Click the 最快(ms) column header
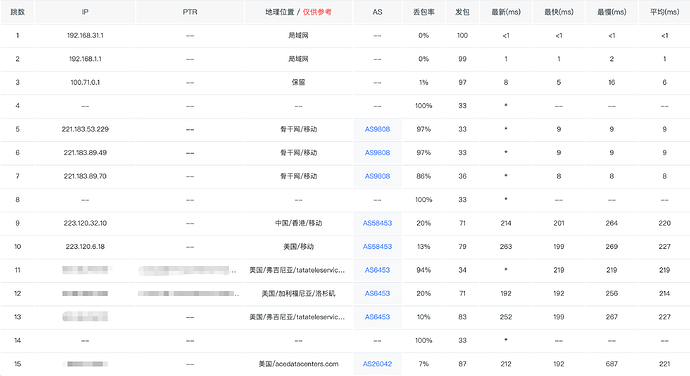690x376 pixels. tap(559, 12)
